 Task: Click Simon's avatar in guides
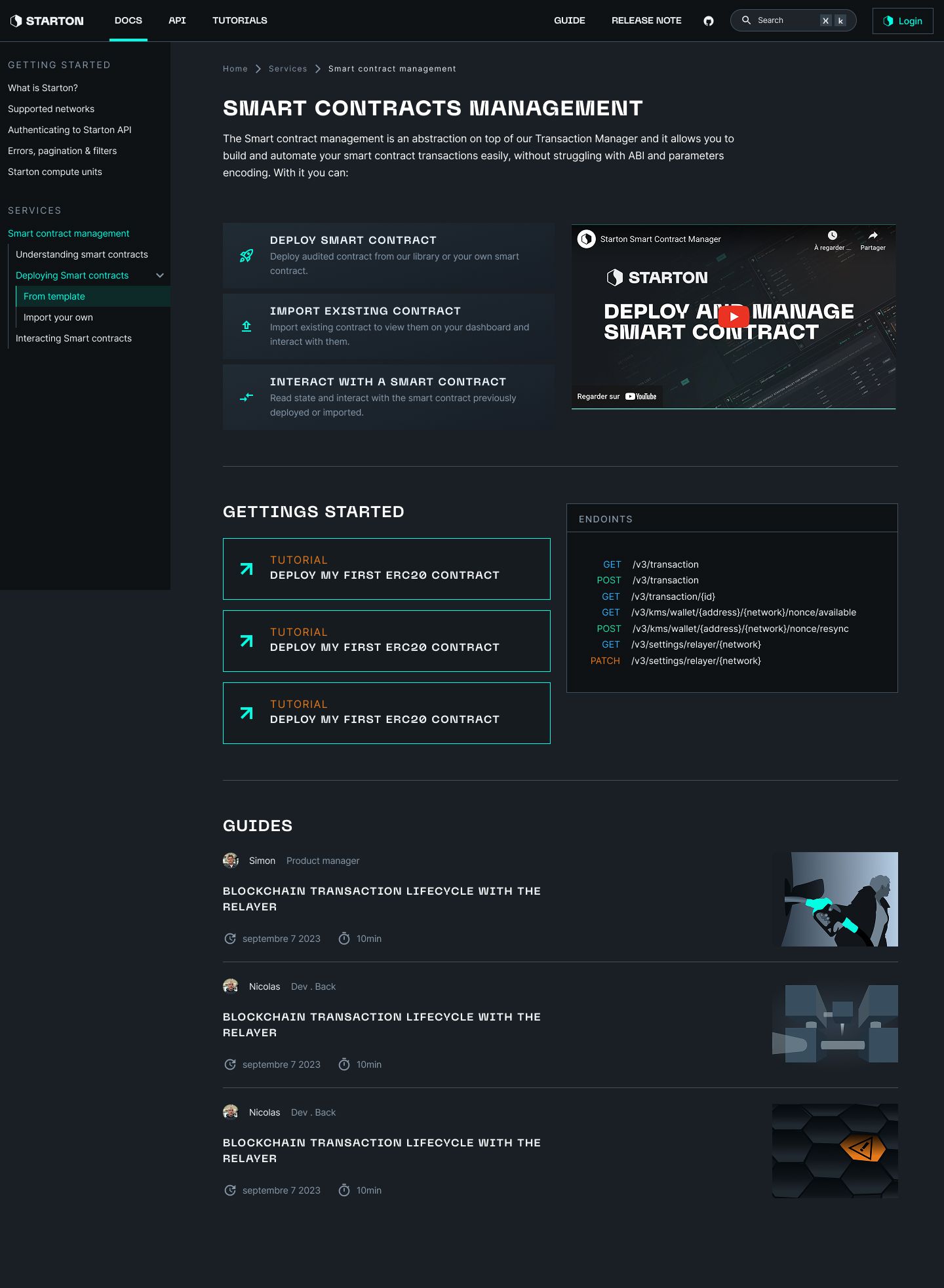(x=231, y=861)
